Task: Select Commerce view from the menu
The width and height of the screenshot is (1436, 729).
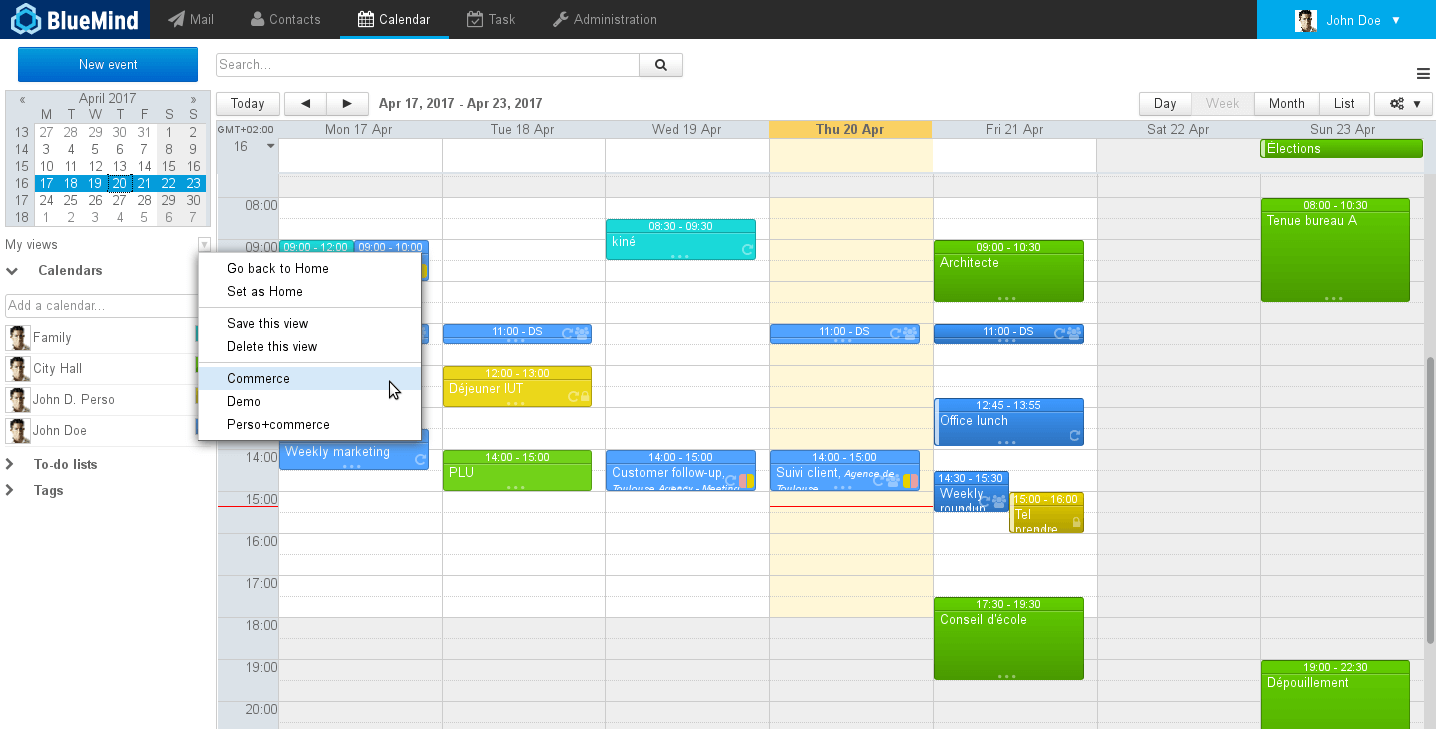Action: 258,379
